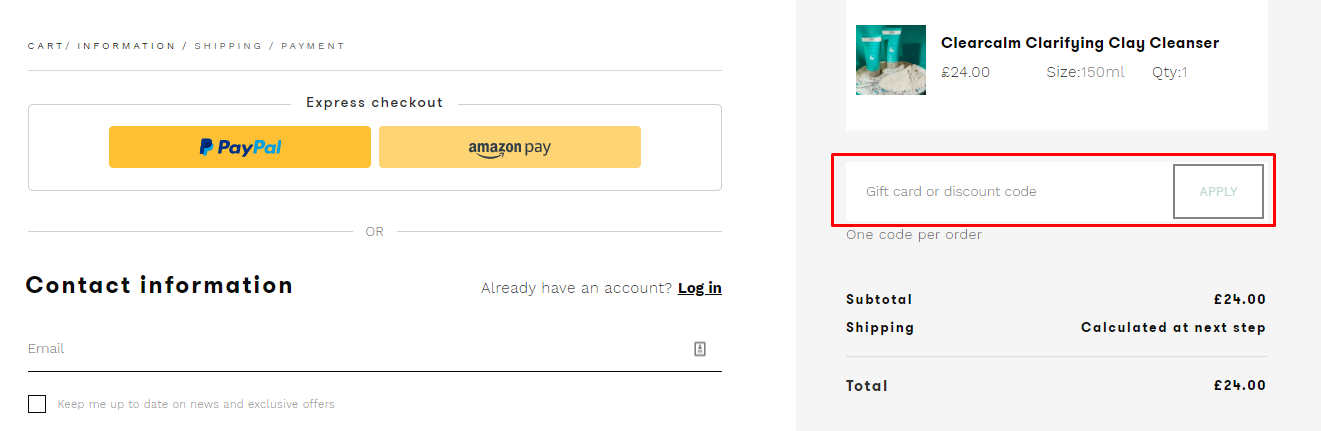The width and height of the screenshot is (1321, 431).
Task: Open the Payment breadcrumb step
Action: tap(312, 46)
